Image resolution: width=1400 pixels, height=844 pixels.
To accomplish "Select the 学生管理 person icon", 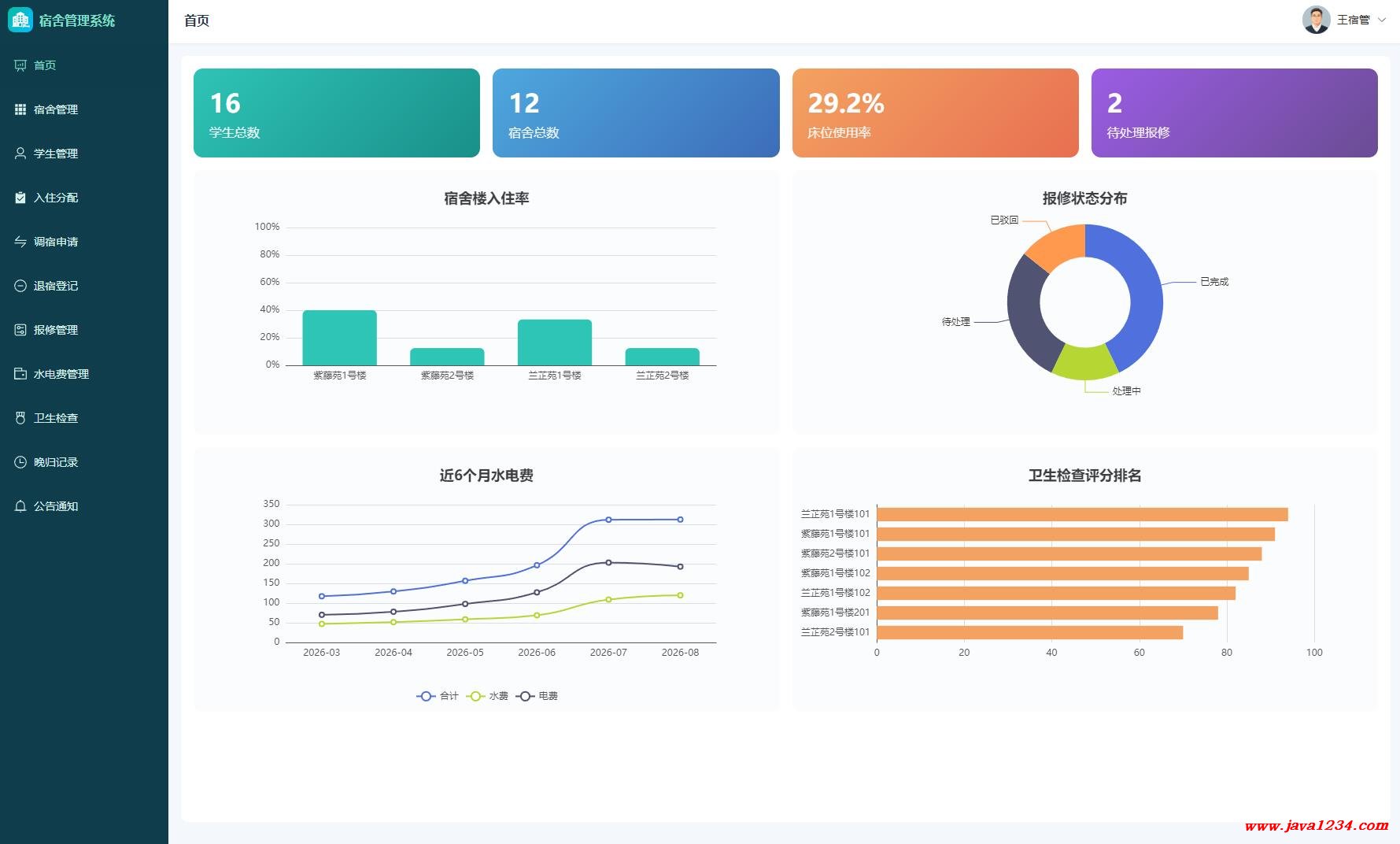I will click(20, 154).
